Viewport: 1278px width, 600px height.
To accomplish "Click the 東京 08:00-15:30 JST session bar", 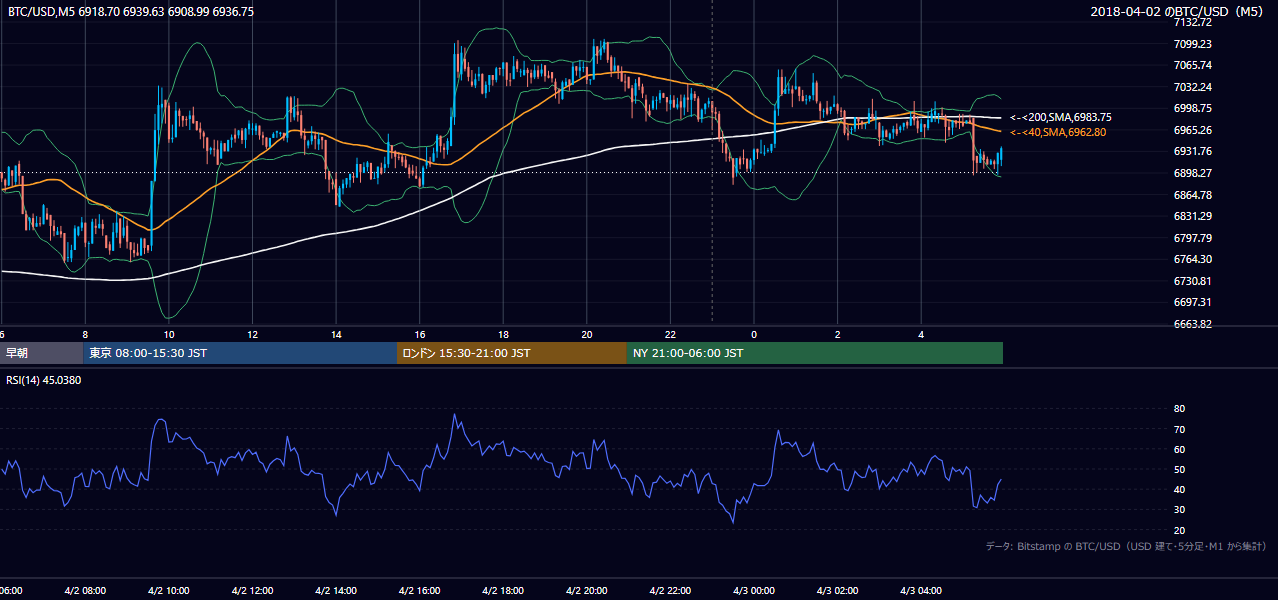I will (240, 353).
